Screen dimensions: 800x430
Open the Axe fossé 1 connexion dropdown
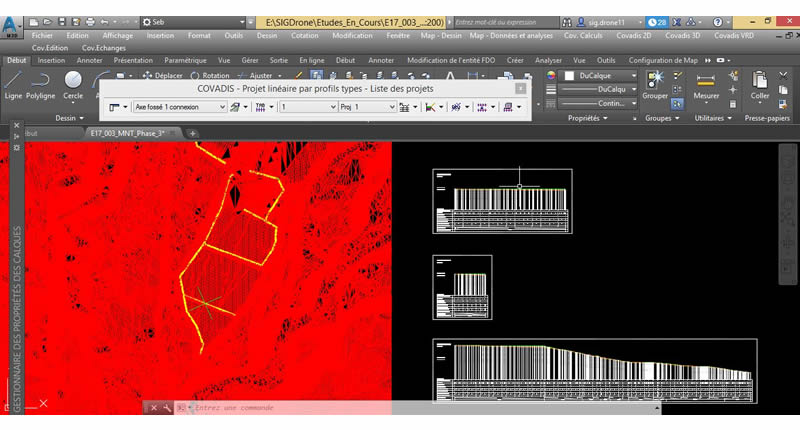coord(180,107)
